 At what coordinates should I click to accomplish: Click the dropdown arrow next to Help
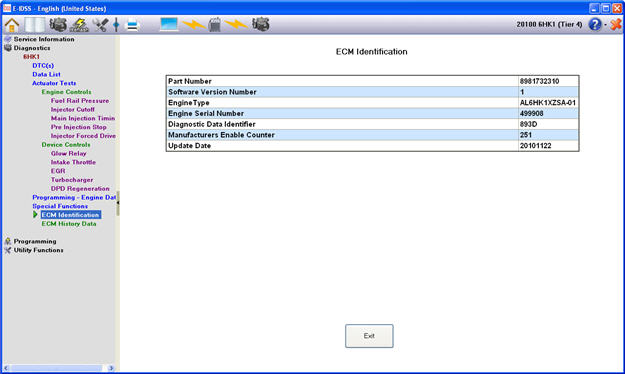pos(605,25)
